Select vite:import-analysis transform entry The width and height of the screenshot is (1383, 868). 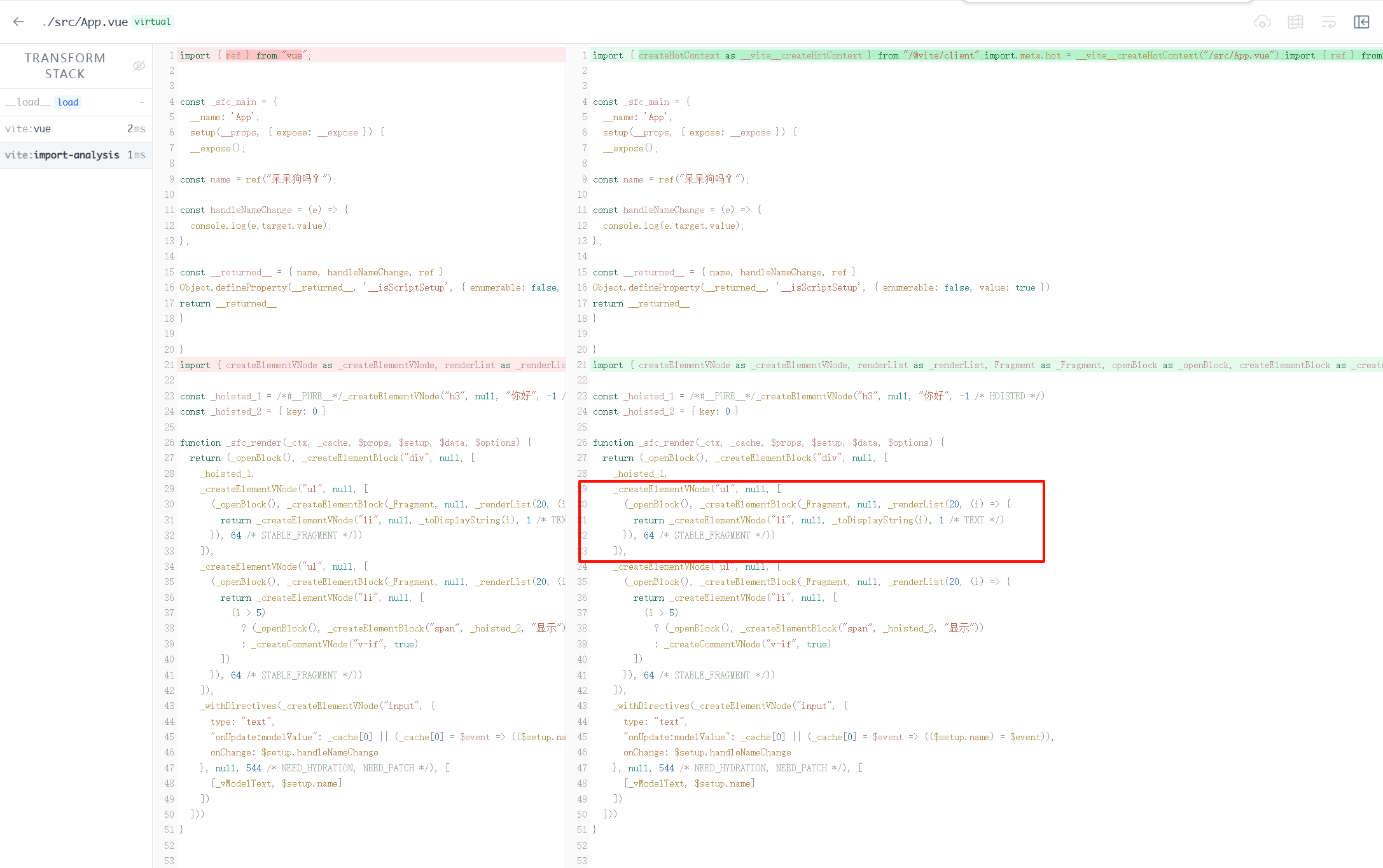pos(62,155)
